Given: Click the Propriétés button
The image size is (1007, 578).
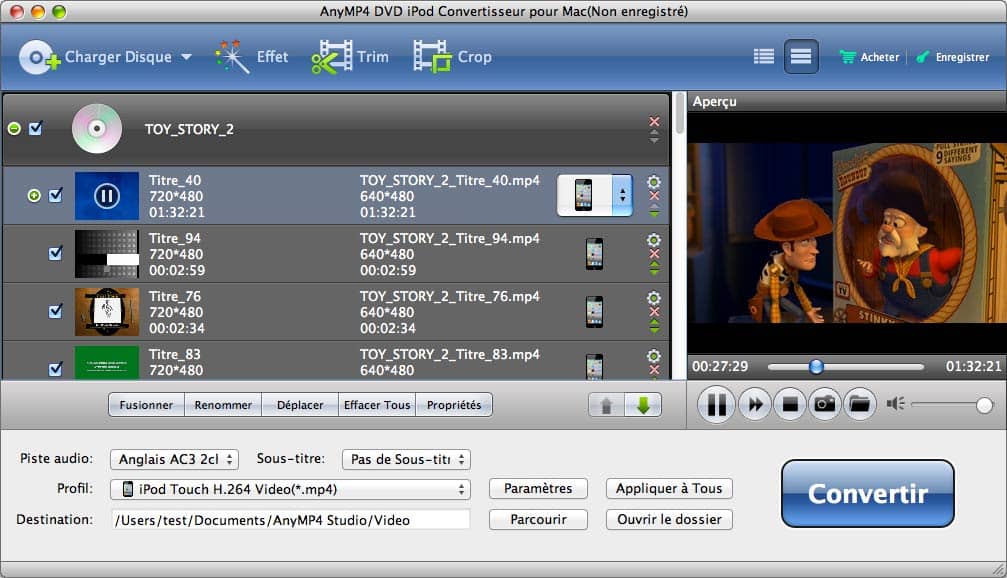Looking at the screenshot, I should click(x=454, y=405).
